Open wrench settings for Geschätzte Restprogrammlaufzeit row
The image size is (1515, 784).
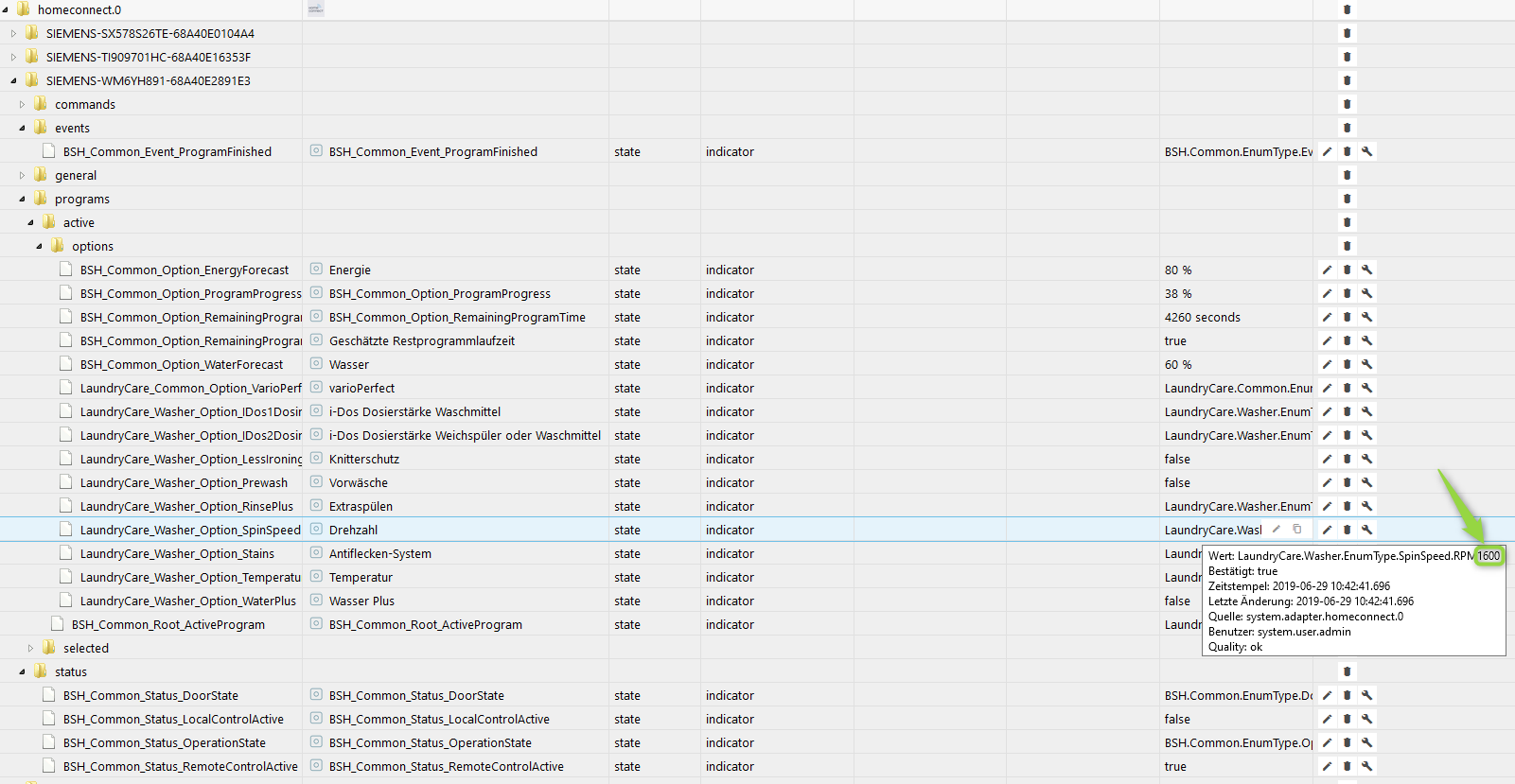click(1367, 340)
